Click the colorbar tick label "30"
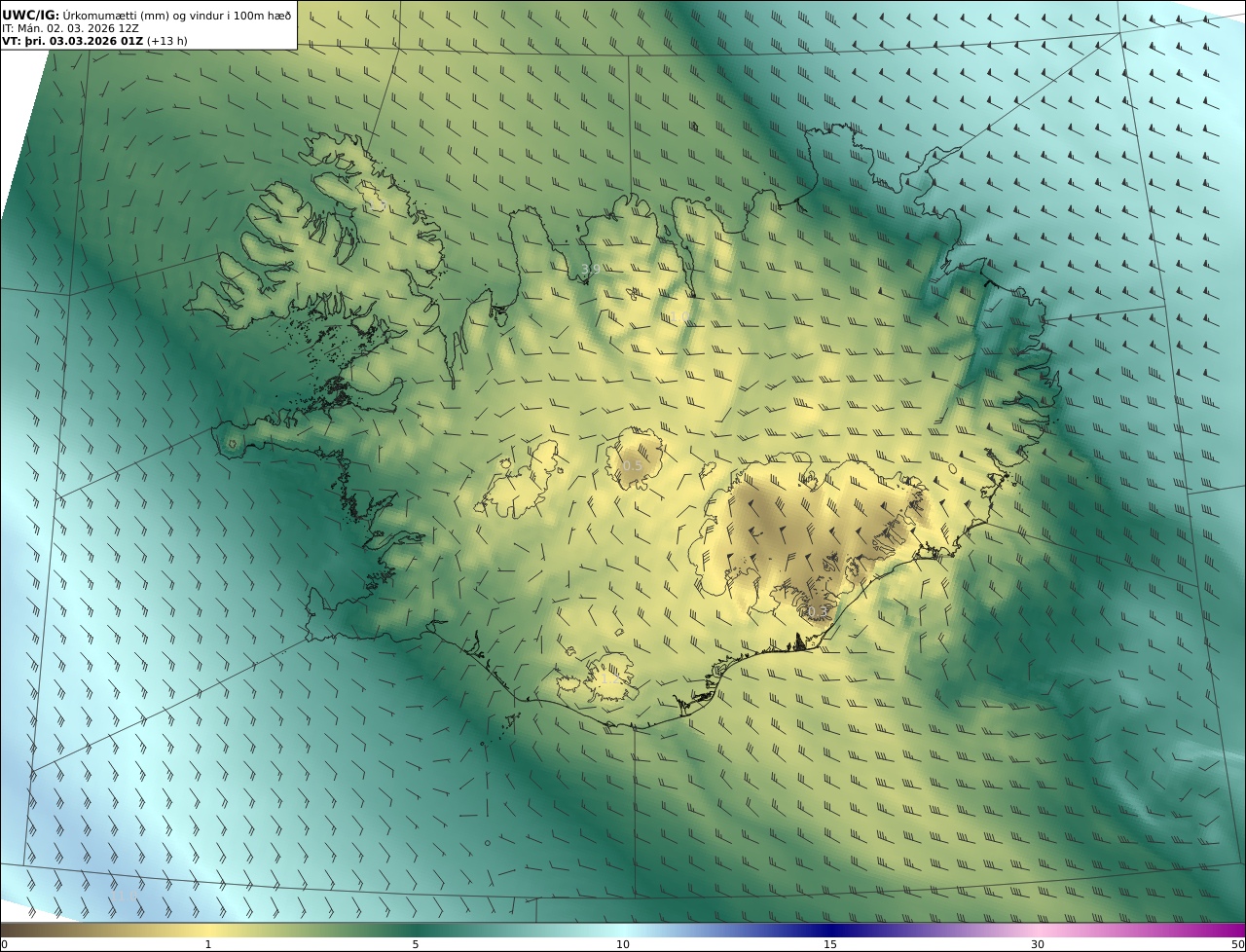This screenshot has height=952, width=1246. [1038, 944]
